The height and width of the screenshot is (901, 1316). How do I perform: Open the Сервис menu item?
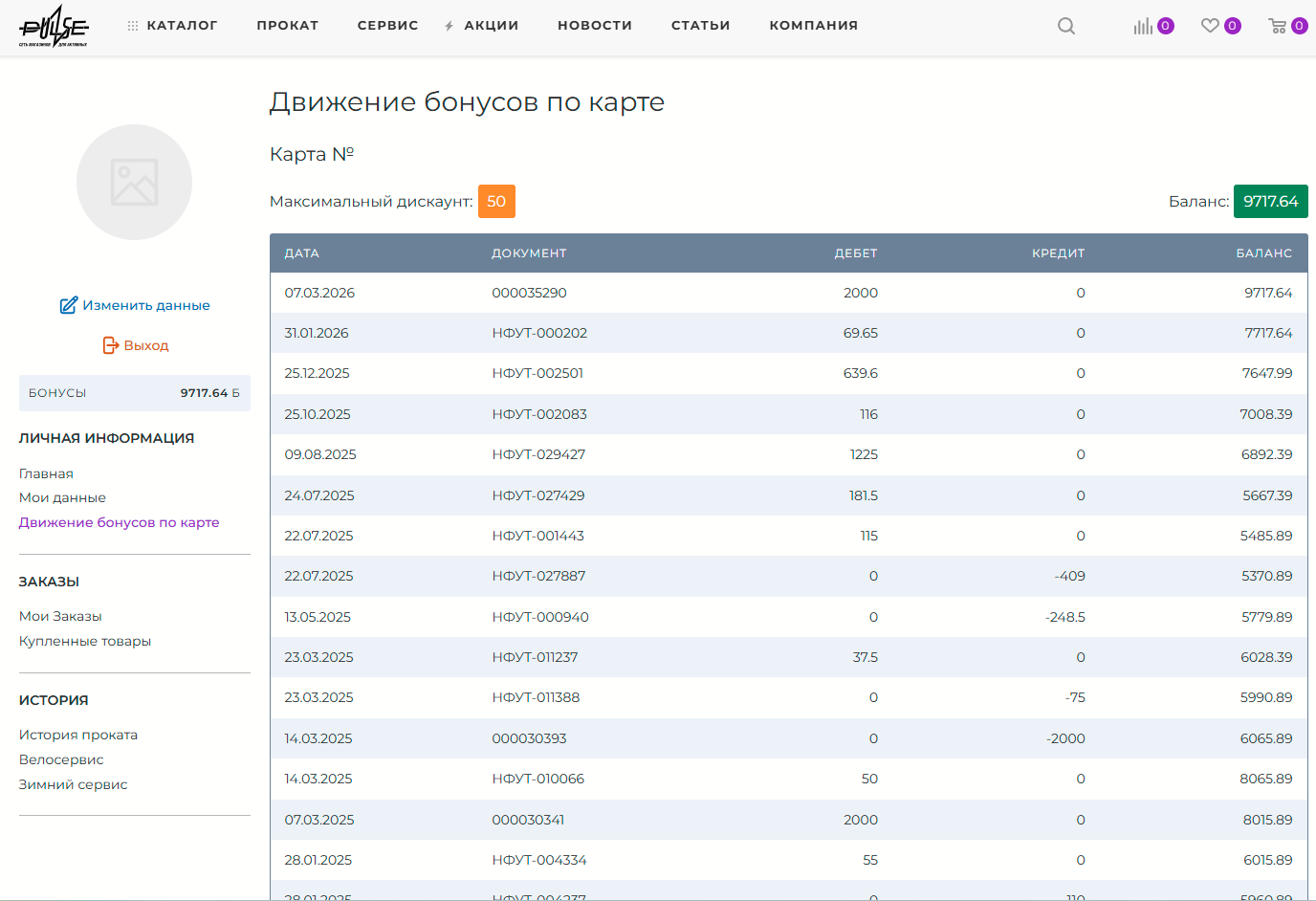387,26
